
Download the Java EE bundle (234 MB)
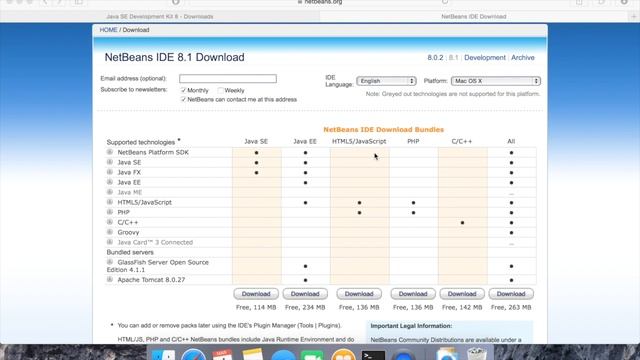305,294
